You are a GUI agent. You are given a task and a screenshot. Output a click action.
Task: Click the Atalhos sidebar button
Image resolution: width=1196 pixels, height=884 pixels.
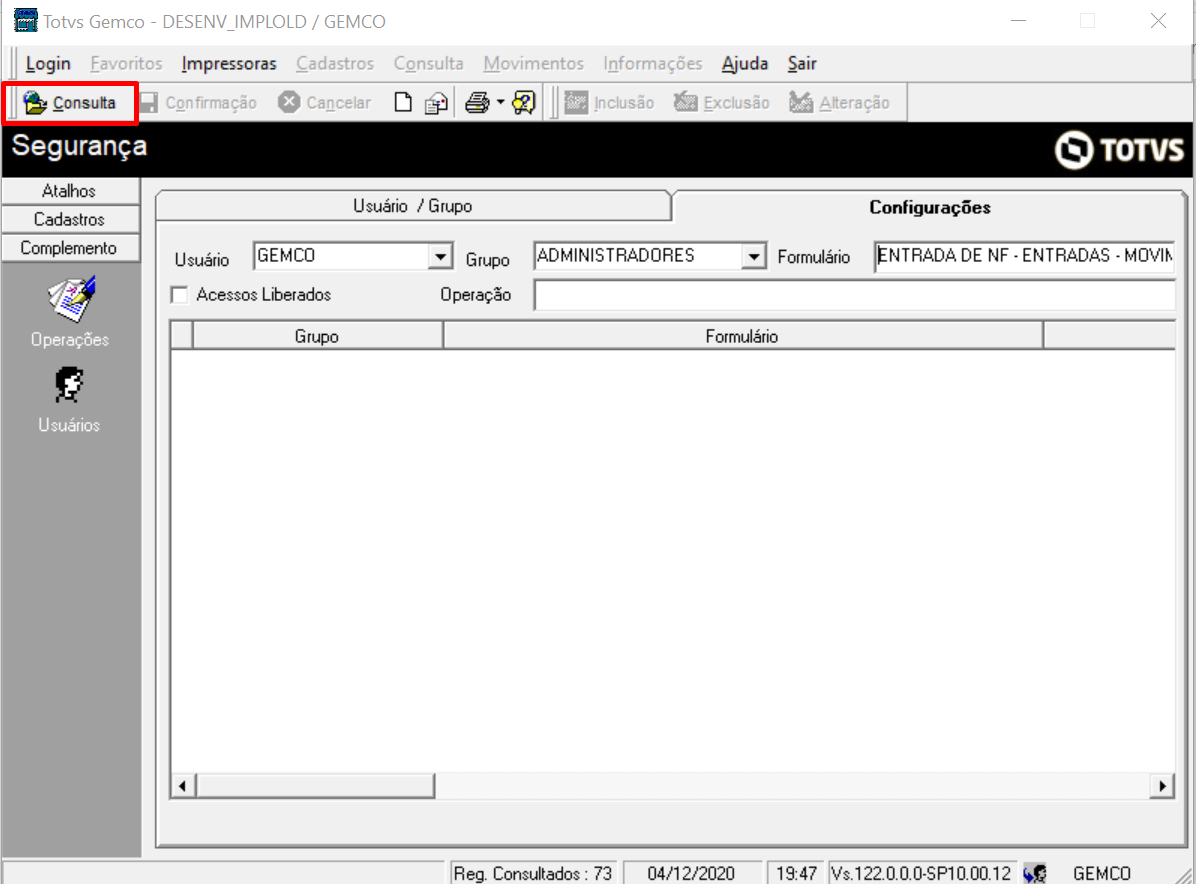point(70,191)
